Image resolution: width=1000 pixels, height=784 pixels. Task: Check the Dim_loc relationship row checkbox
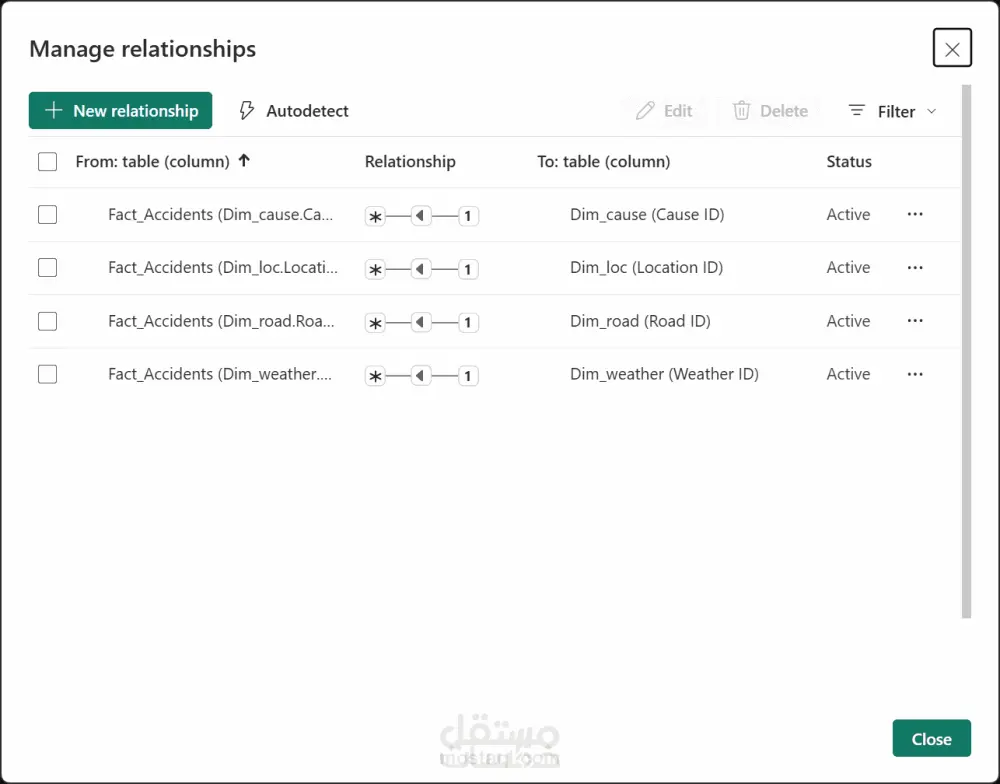click(x=47, y=267)
